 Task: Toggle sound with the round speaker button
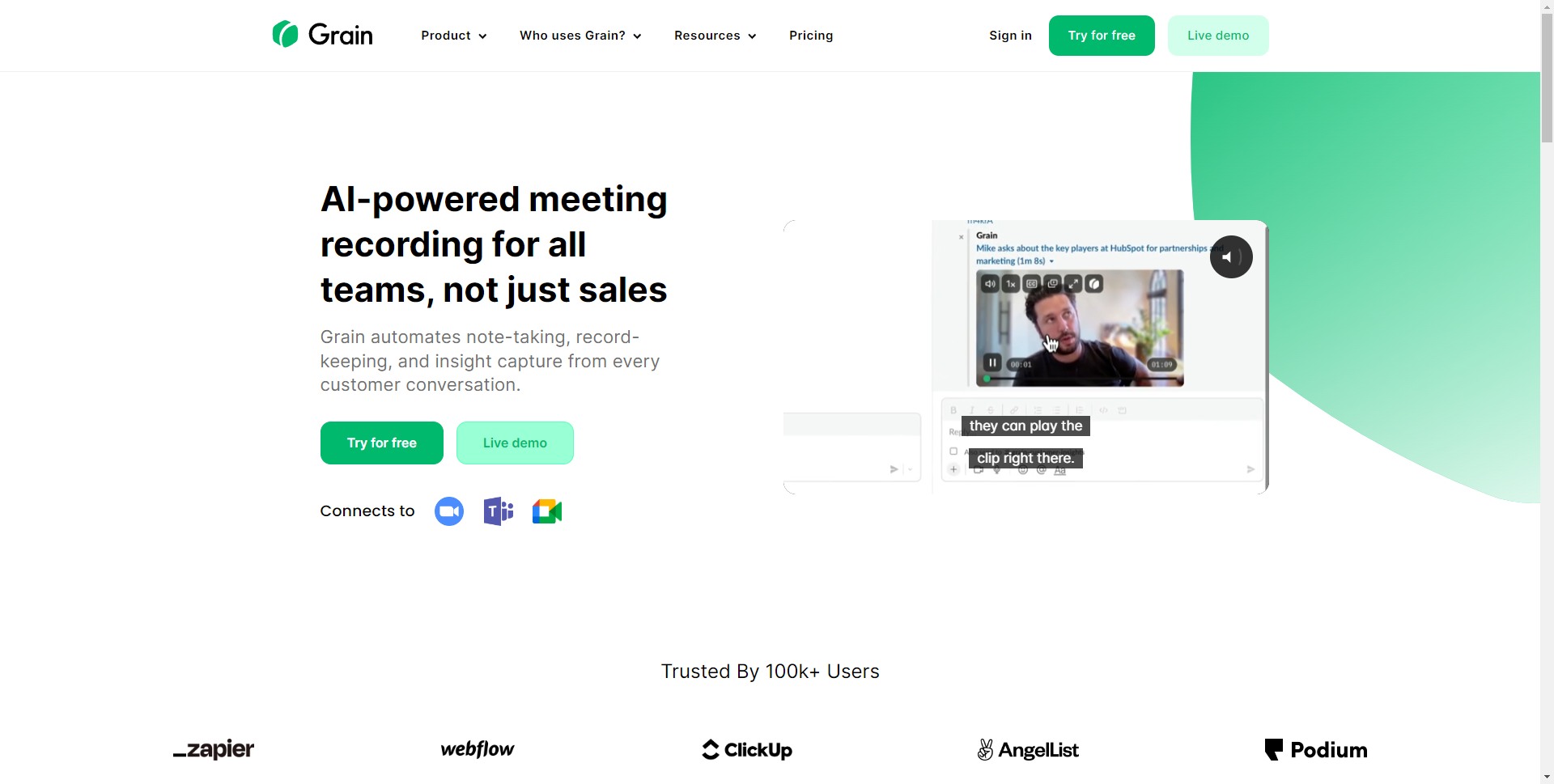(x=1231, y=256)
